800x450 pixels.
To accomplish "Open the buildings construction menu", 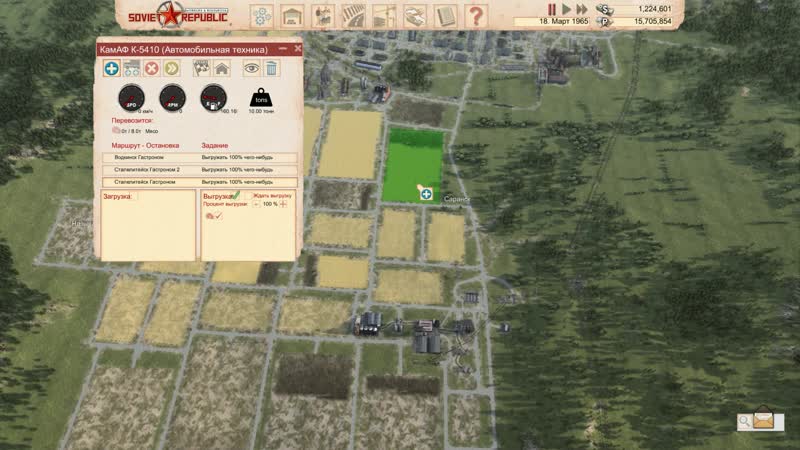I will coord(292,17).
